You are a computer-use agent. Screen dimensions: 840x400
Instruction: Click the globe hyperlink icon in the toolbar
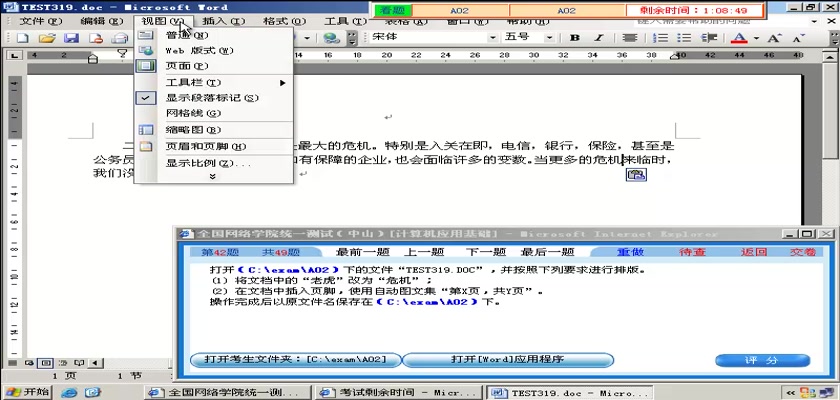[332, 38]
